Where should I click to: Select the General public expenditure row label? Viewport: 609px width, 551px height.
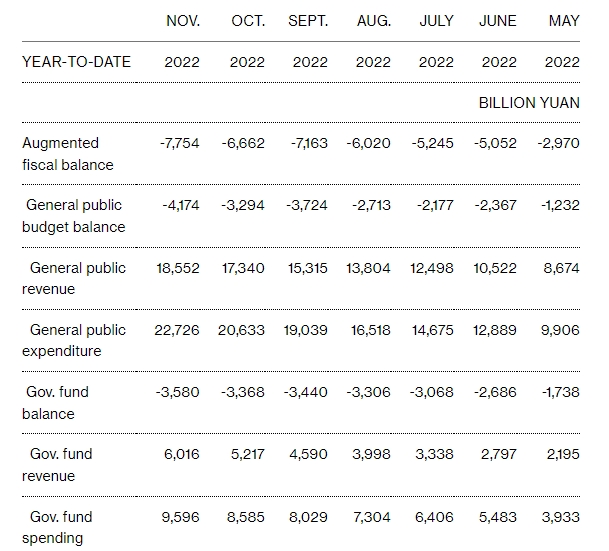coord(78,340)
